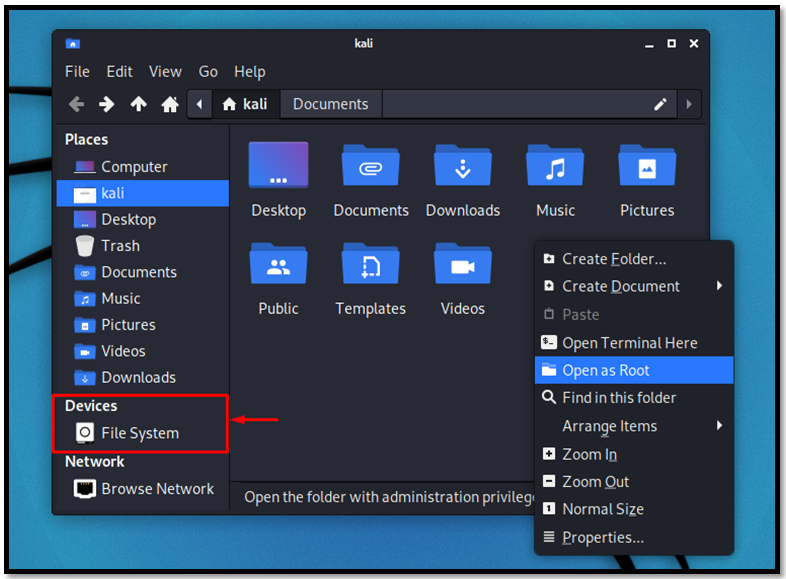Click the file manager icon in title bar

tap(73, 44)
